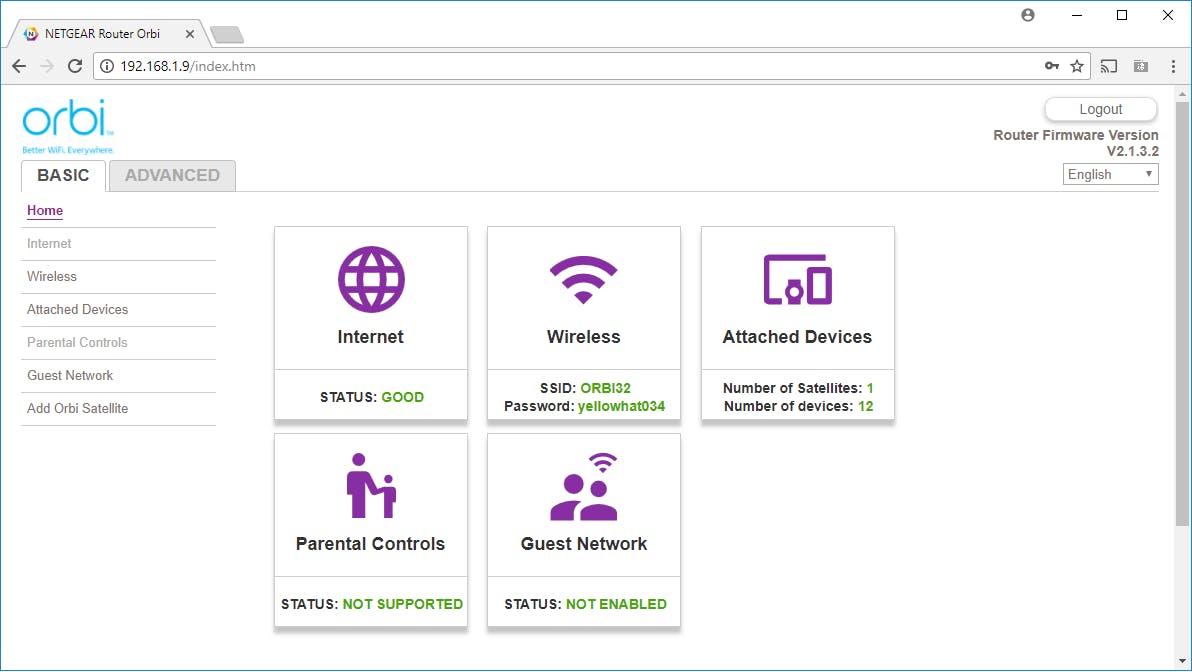1192x672 pixels.
Task: Go forward using the browser forward arrow
Action: (47, 66)
